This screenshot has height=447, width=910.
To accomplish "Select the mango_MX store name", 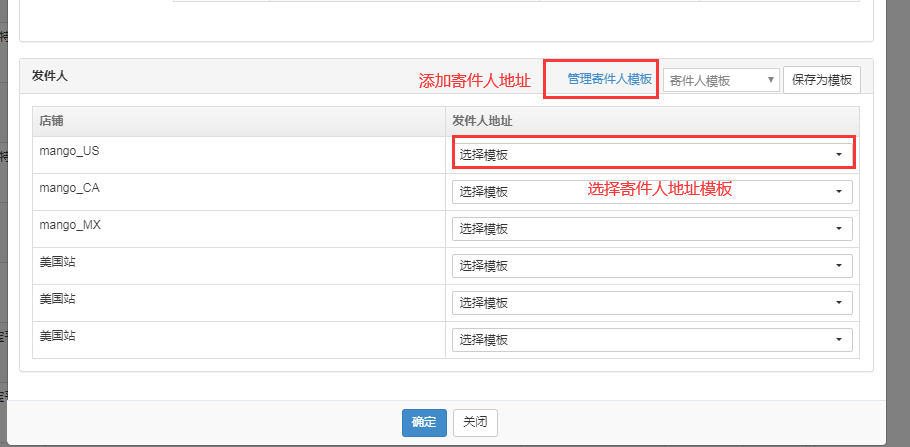I will coord(69,225).
